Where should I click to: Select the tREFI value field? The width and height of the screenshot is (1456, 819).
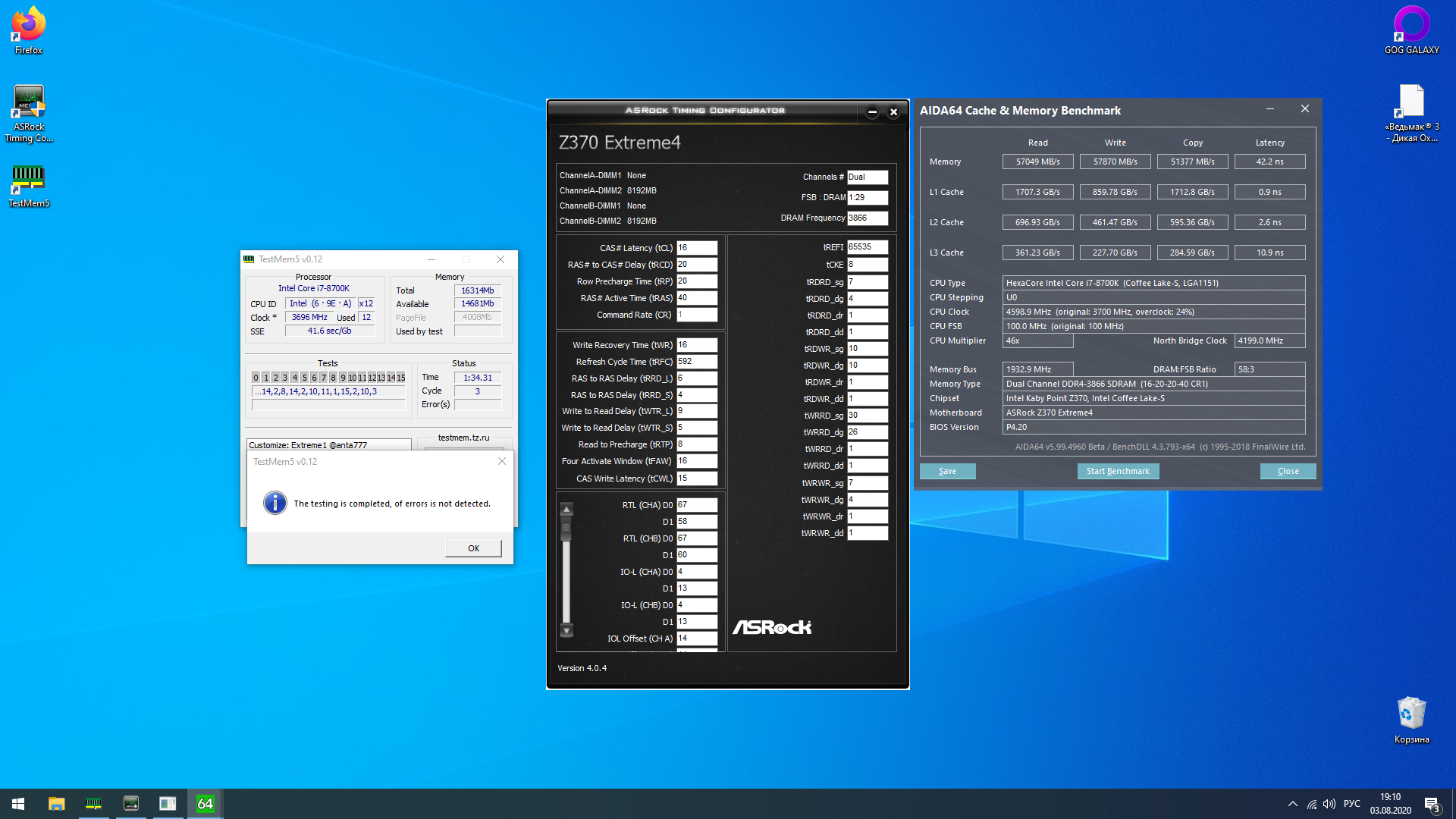(x=867, y=247)
